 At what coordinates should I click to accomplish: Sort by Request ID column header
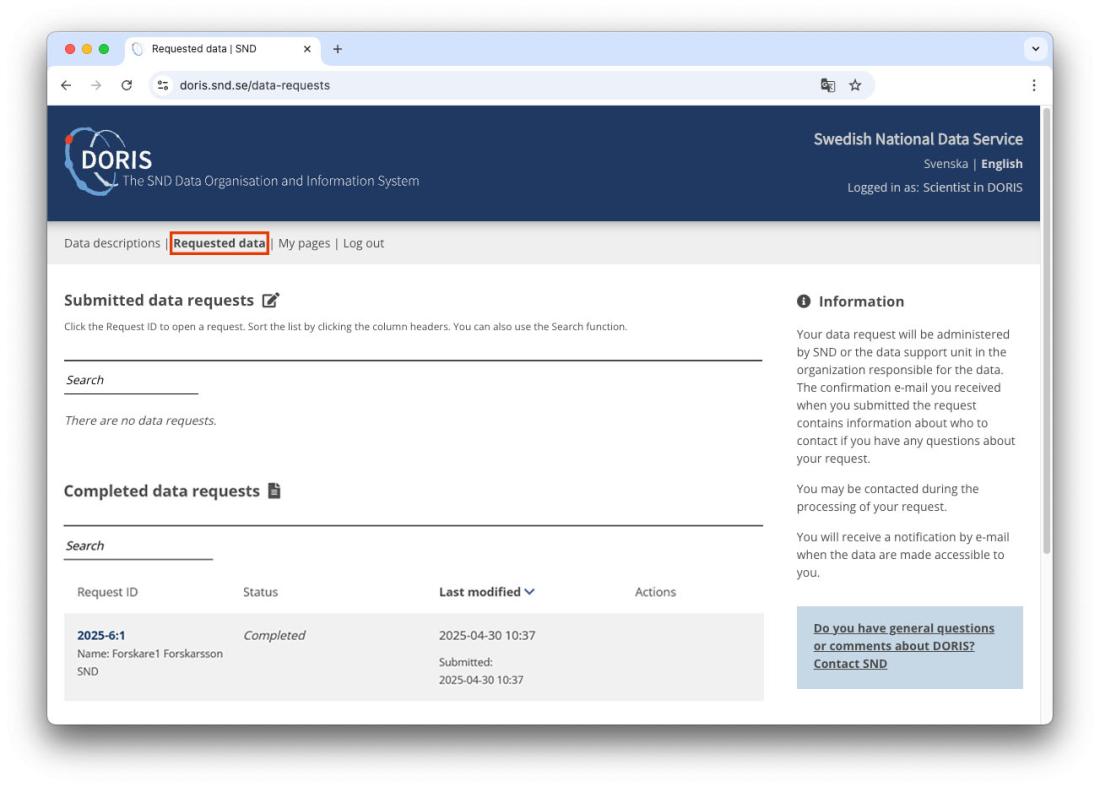[x=107, y=592]
